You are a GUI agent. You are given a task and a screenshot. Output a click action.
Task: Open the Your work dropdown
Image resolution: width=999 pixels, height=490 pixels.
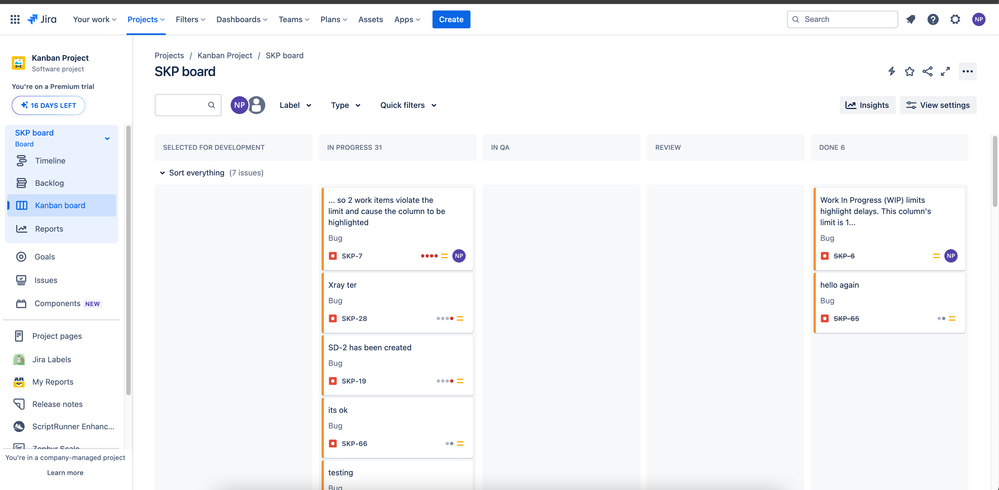[x=94, y=19]
